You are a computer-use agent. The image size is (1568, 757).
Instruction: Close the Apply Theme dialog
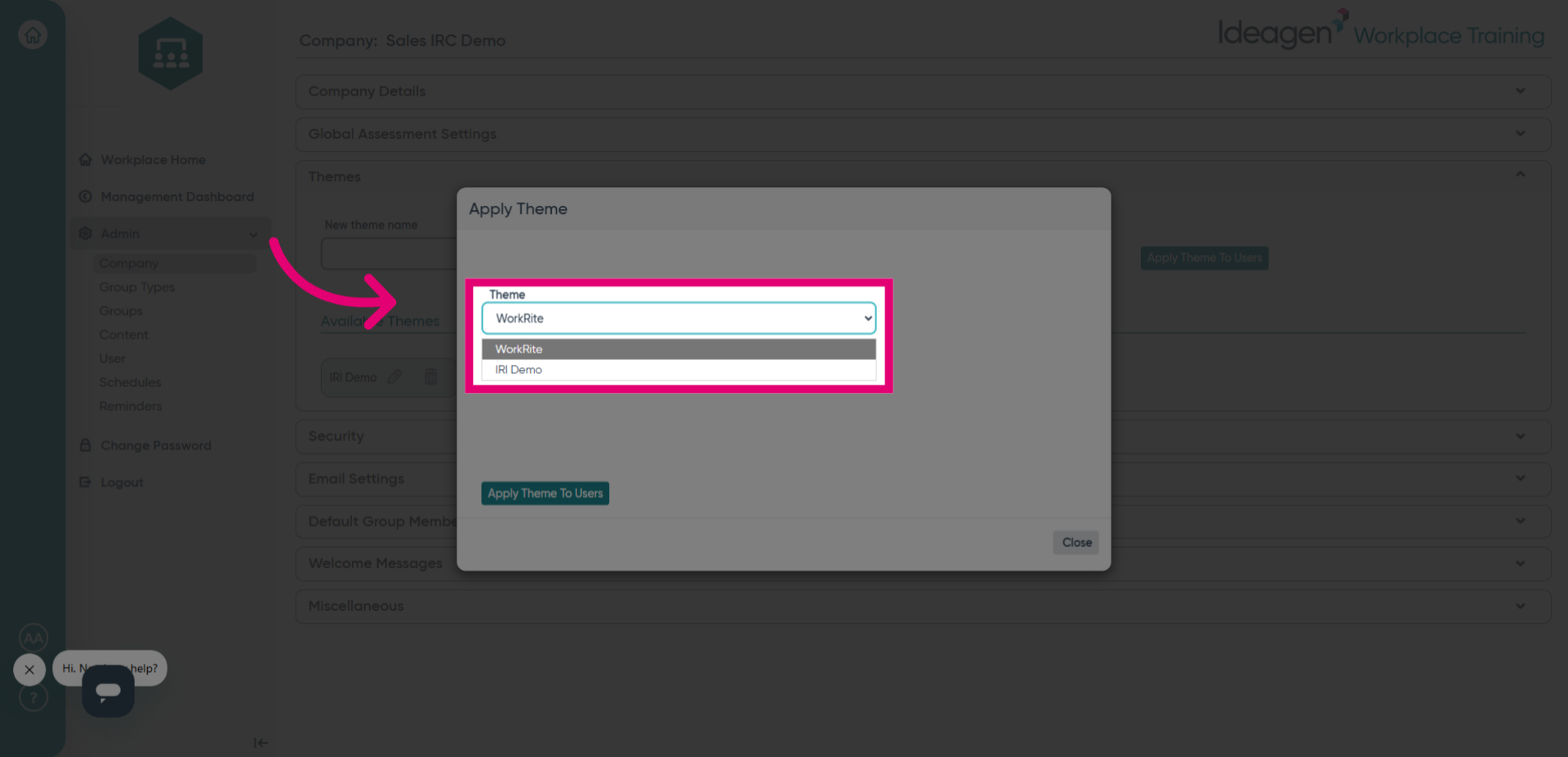coord(1076,542)
